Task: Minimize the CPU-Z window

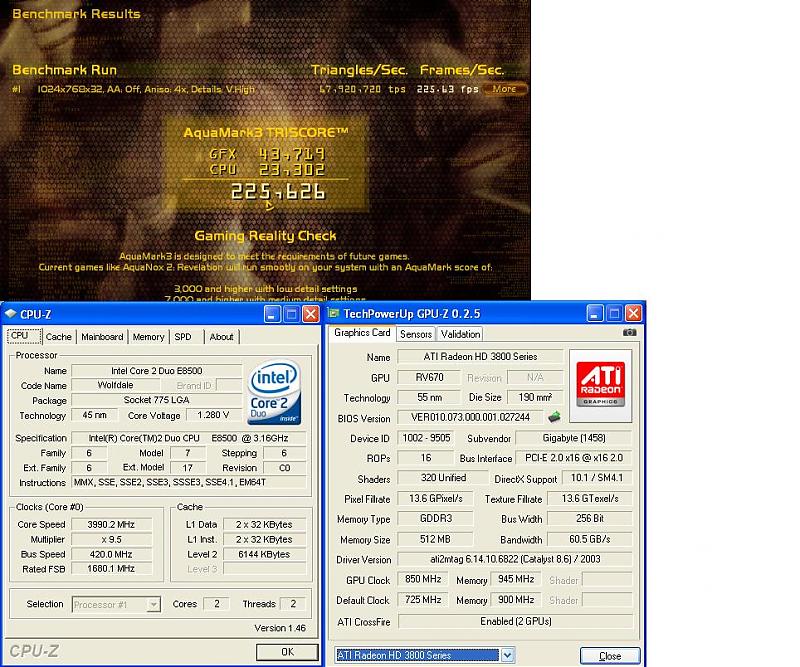Action: [272, 314]
